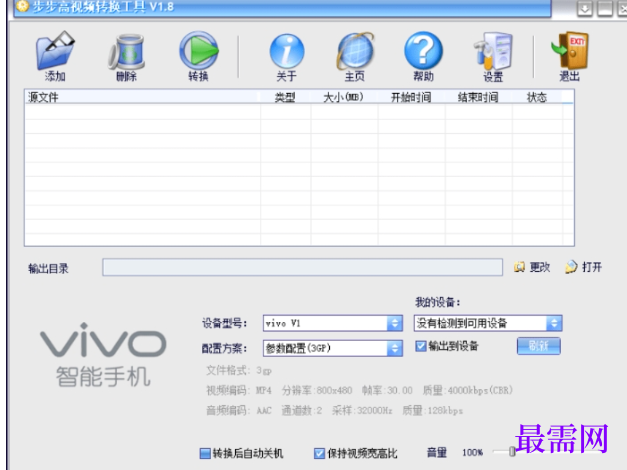Click the 质量:4000kbps(CBR) text

[x=467, y=390]
